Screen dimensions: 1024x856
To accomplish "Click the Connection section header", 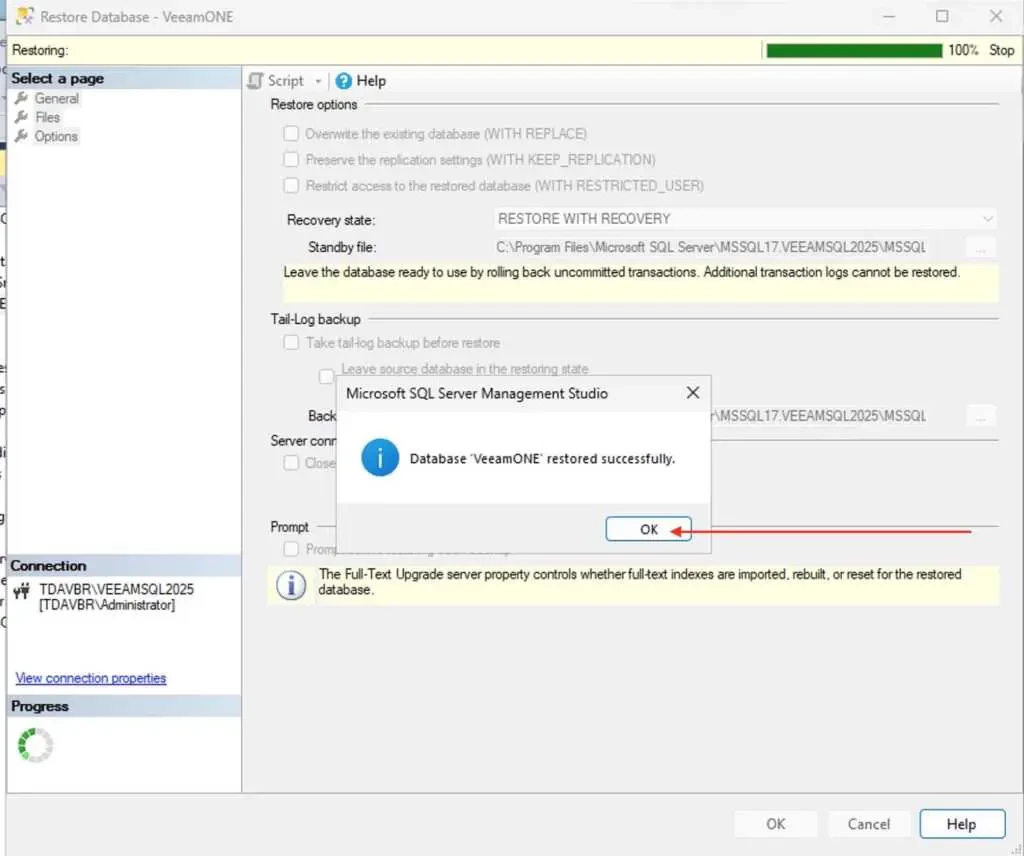I will point(124,565).
